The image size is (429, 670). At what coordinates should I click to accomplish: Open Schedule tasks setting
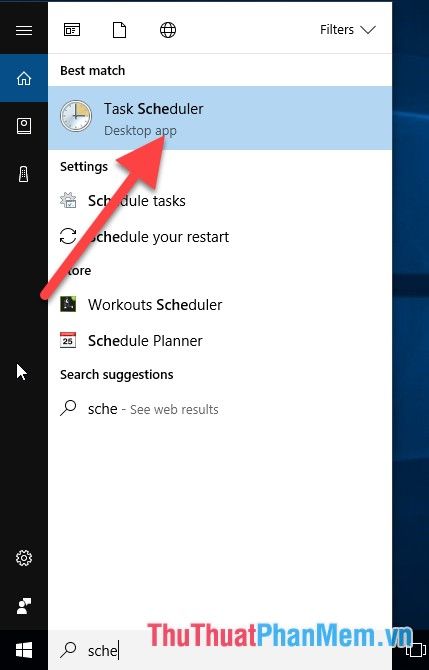pyautogui.click(x=220, y=200)
